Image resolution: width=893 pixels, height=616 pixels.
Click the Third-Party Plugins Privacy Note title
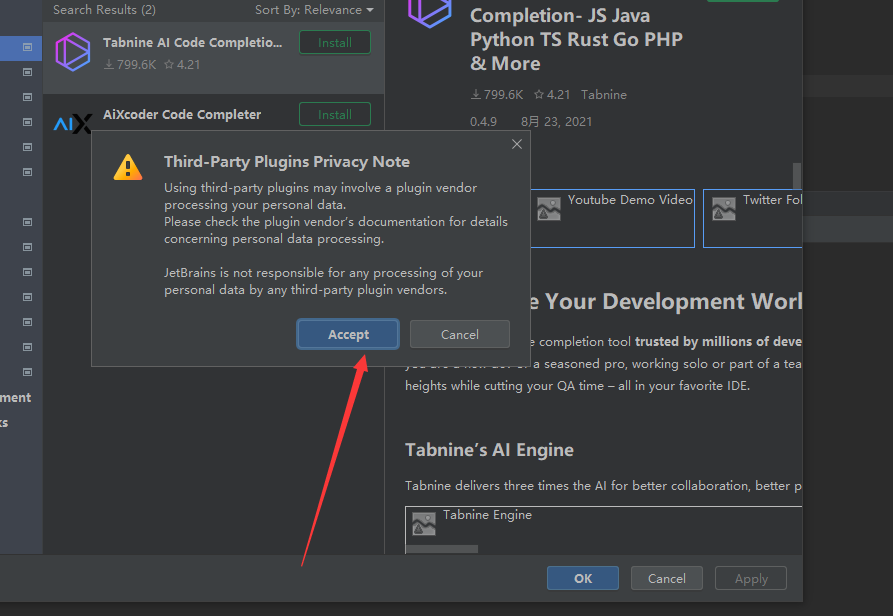[286, 162]
